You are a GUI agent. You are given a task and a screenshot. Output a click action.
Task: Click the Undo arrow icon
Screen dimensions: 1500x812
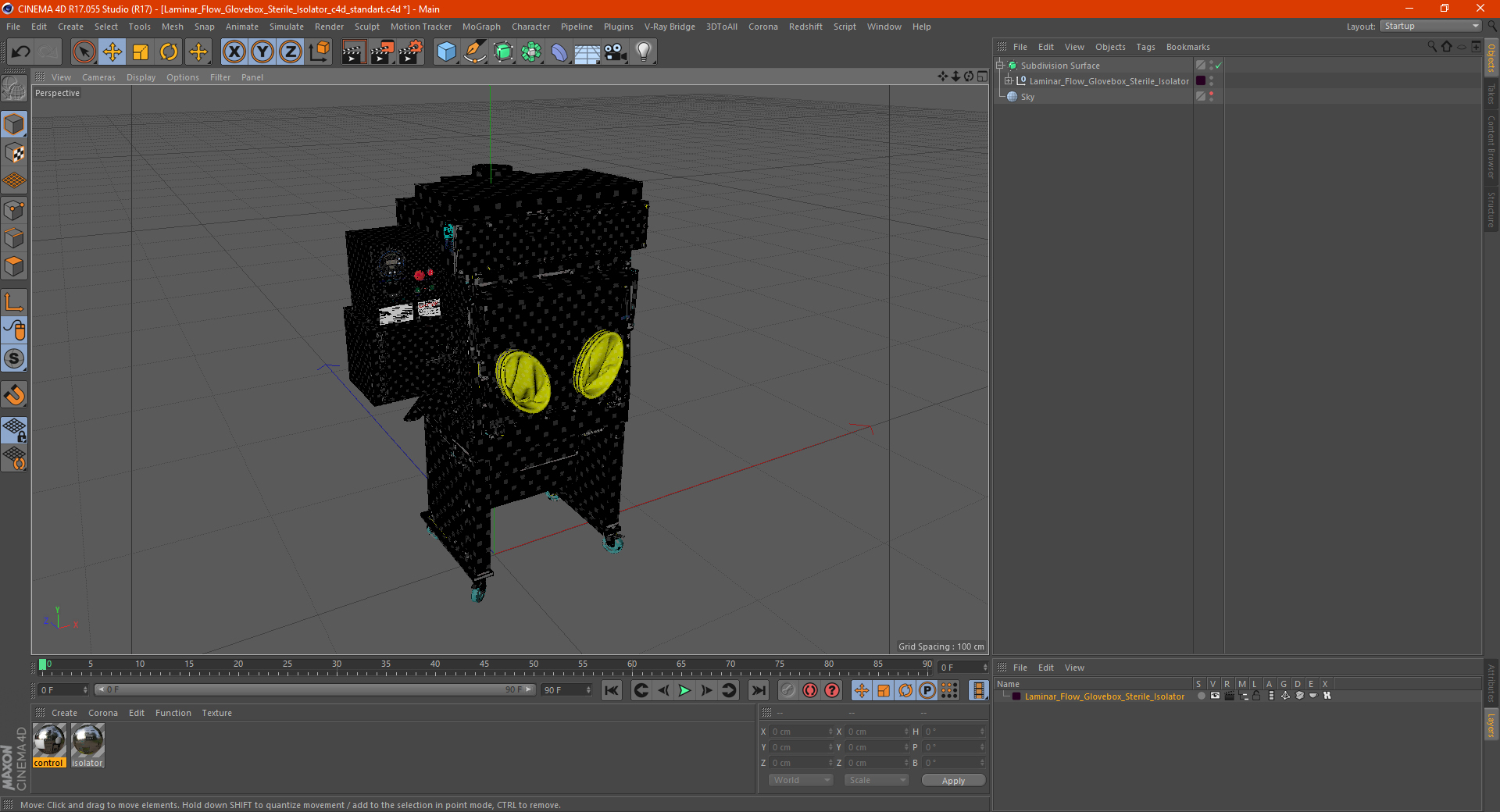coord(21,52)
